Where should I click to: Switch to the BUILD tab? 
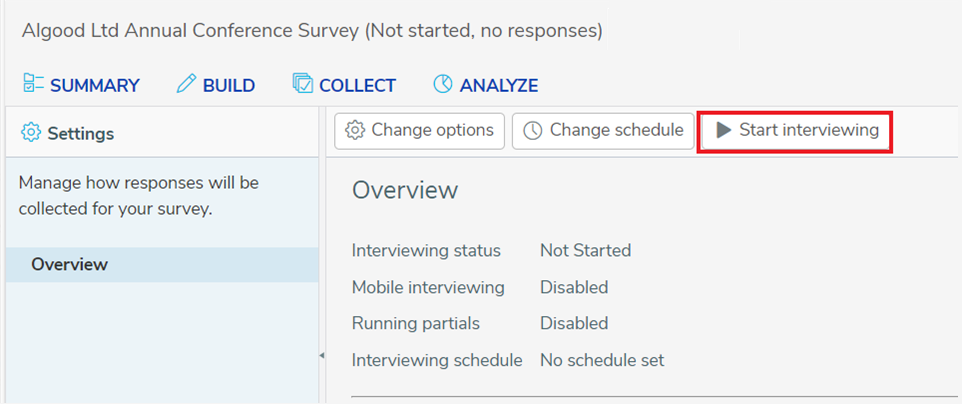pos(216,85)
